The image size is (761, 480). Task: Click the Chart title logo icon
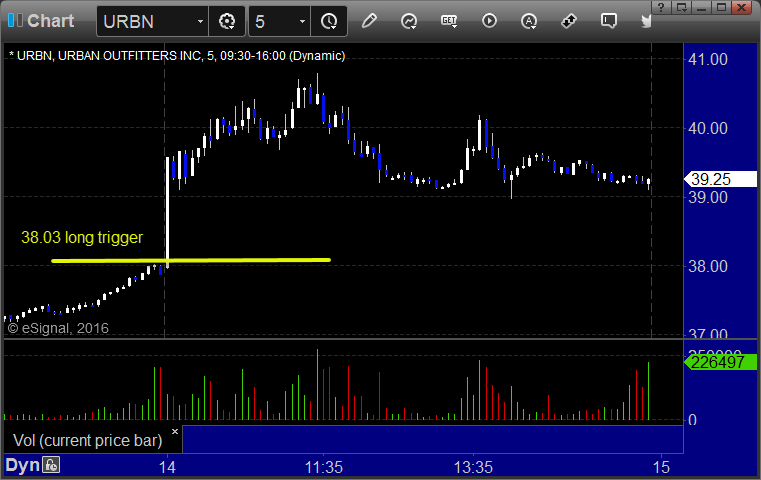[x=15, y=20]
